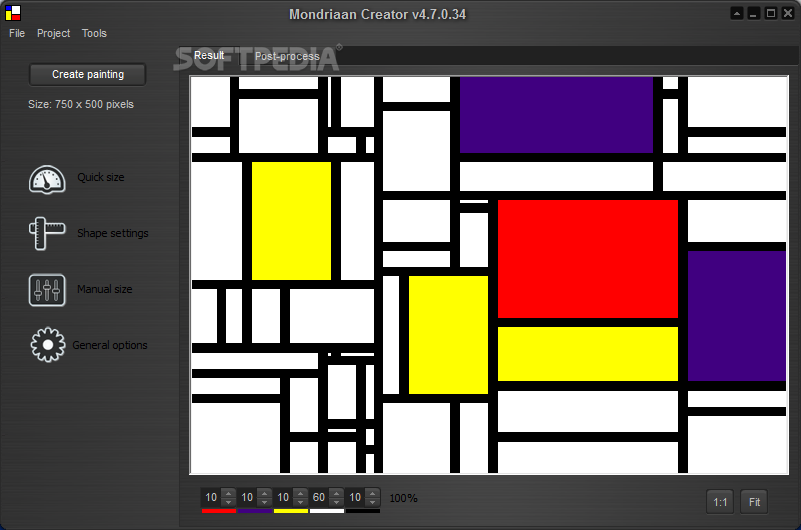Viewport: 801px width, 530px height.
Task: Click the 100% total label
Action: (x=404, y=498)
